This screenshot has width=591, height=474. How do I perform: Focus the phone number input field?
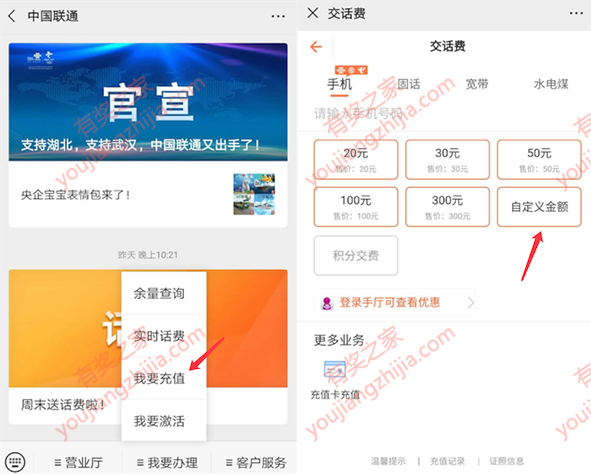coord(444,113)
